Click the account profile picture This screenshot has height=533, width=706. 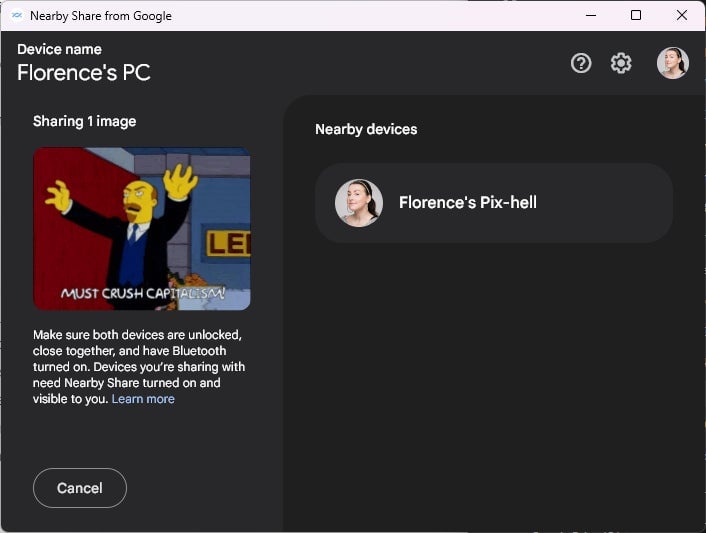pyautogui.click(x=673, y=63)
